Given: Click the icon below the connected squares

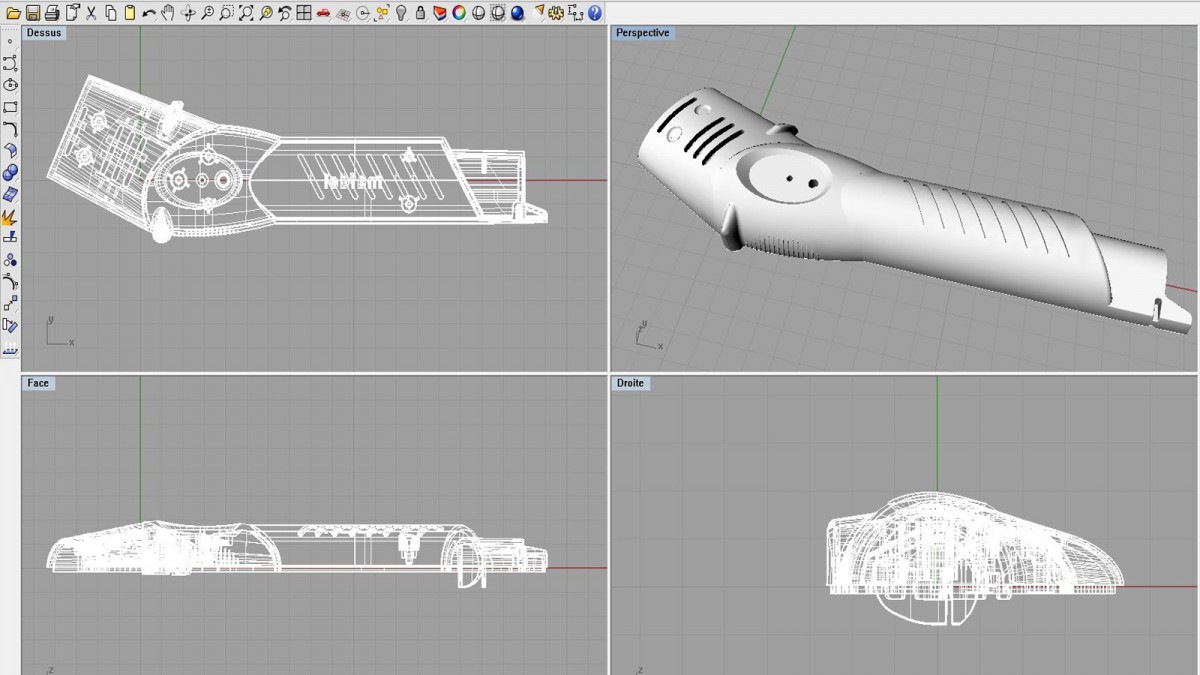Looking at the screenshot, I should pos(10,325).
